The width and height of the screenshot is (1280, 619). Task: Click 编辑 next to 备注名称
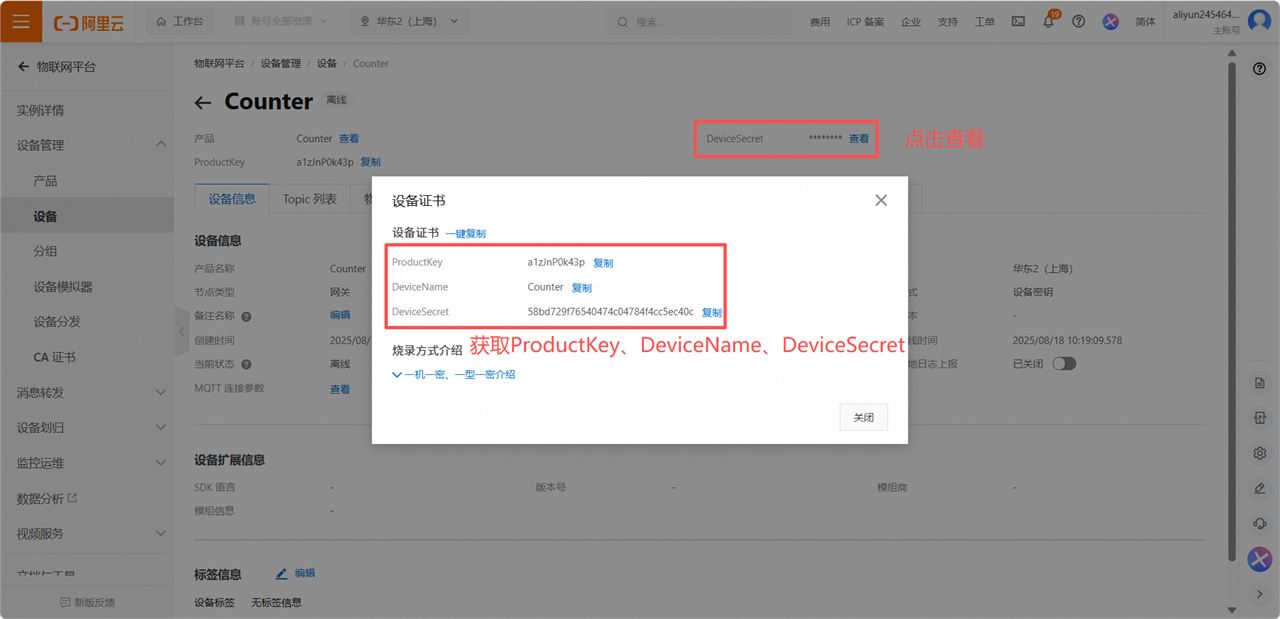point(340,315)
